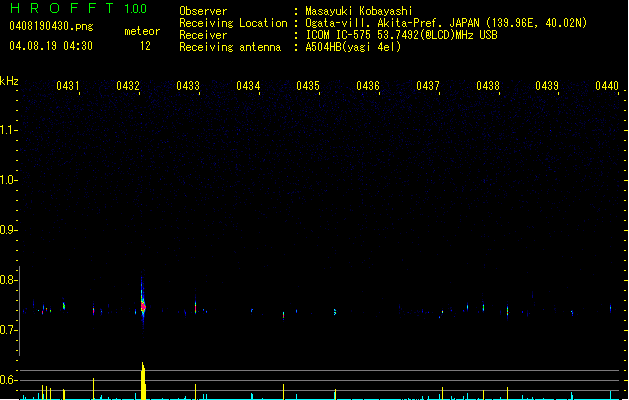
Task: Click the Observer field label
Action: [203, 11]
